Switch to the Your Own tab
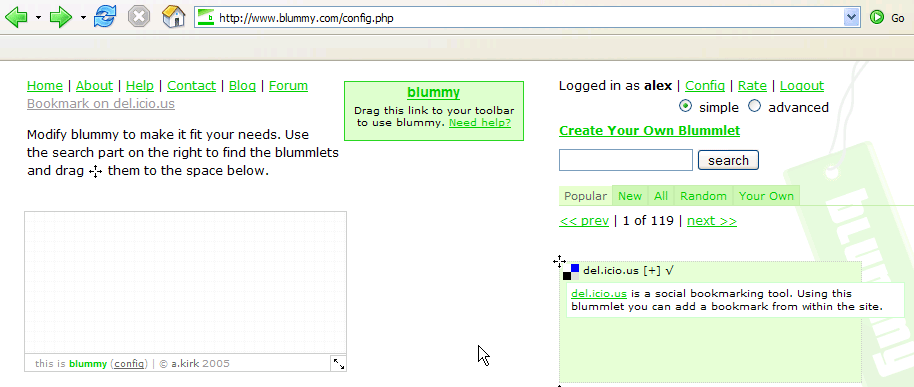914x387 pixels. tap(767, 196)
